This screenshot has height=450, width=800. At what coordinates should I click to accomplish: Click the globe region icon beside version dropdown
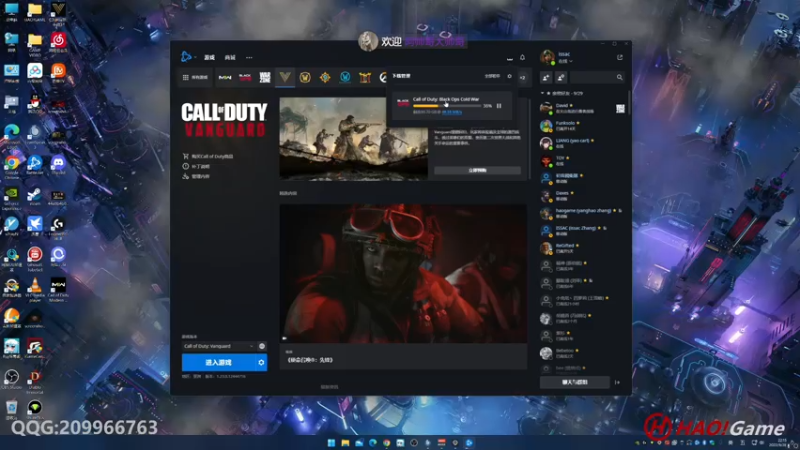pos(262,346)
